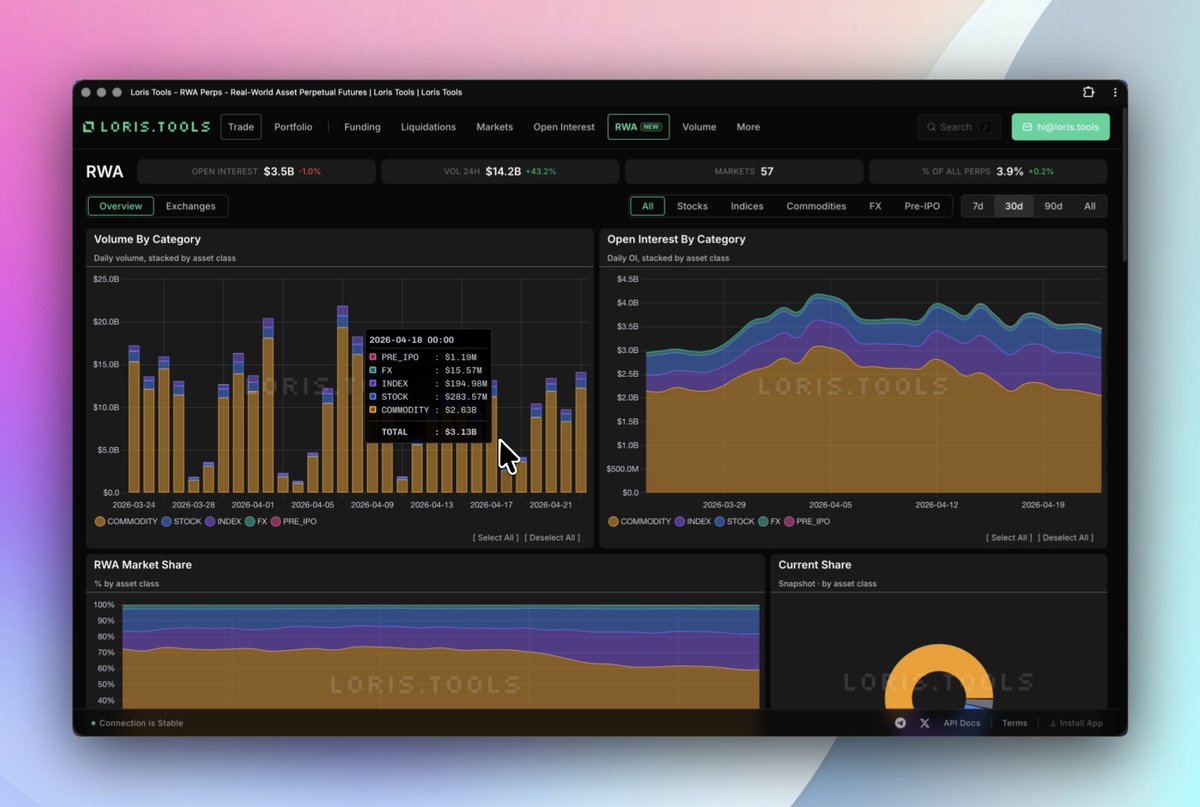
Task: Click the Search input field
Action: point(959,127)
